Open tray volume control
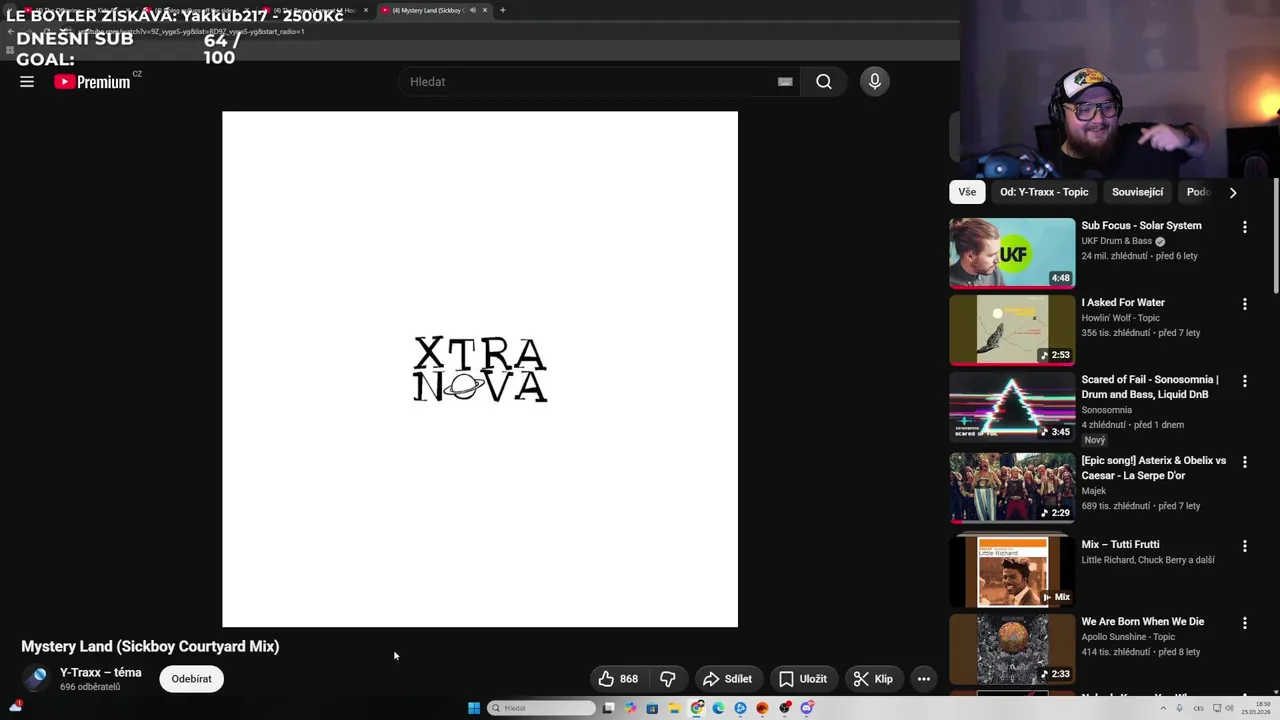The height and width of the screenshot is (720, 1280). coord(1229,708)
